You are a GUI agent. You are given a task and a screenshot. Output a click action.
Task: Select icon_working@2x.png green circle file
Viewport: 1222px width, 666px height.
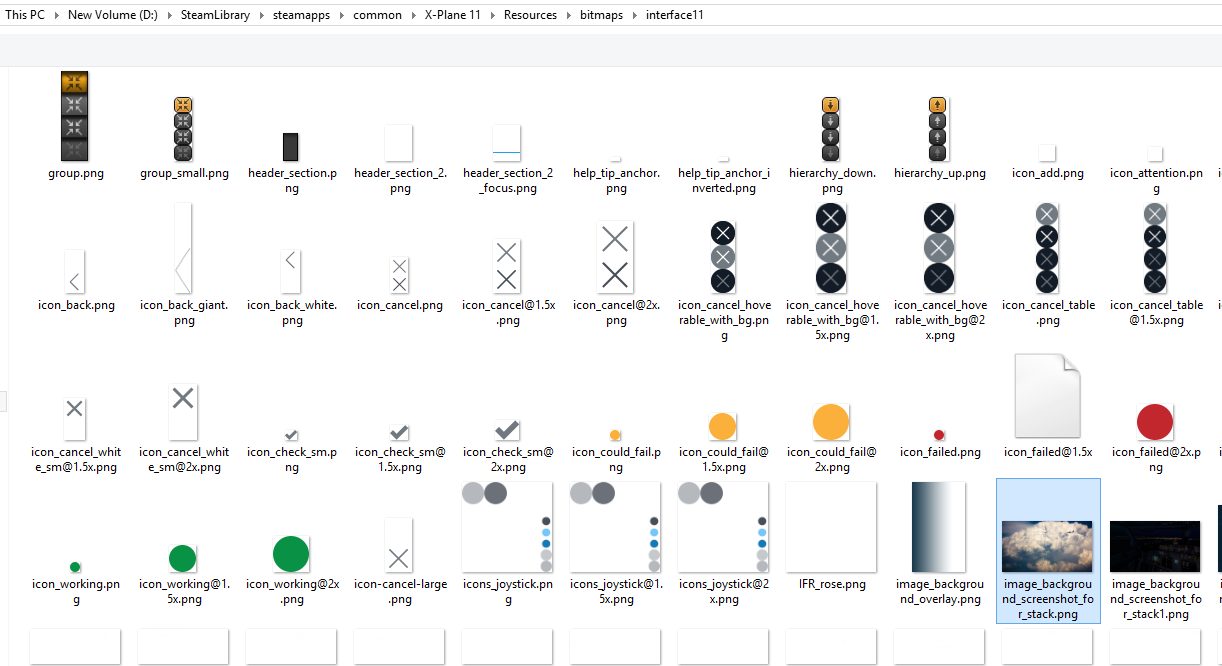point(291,554)
